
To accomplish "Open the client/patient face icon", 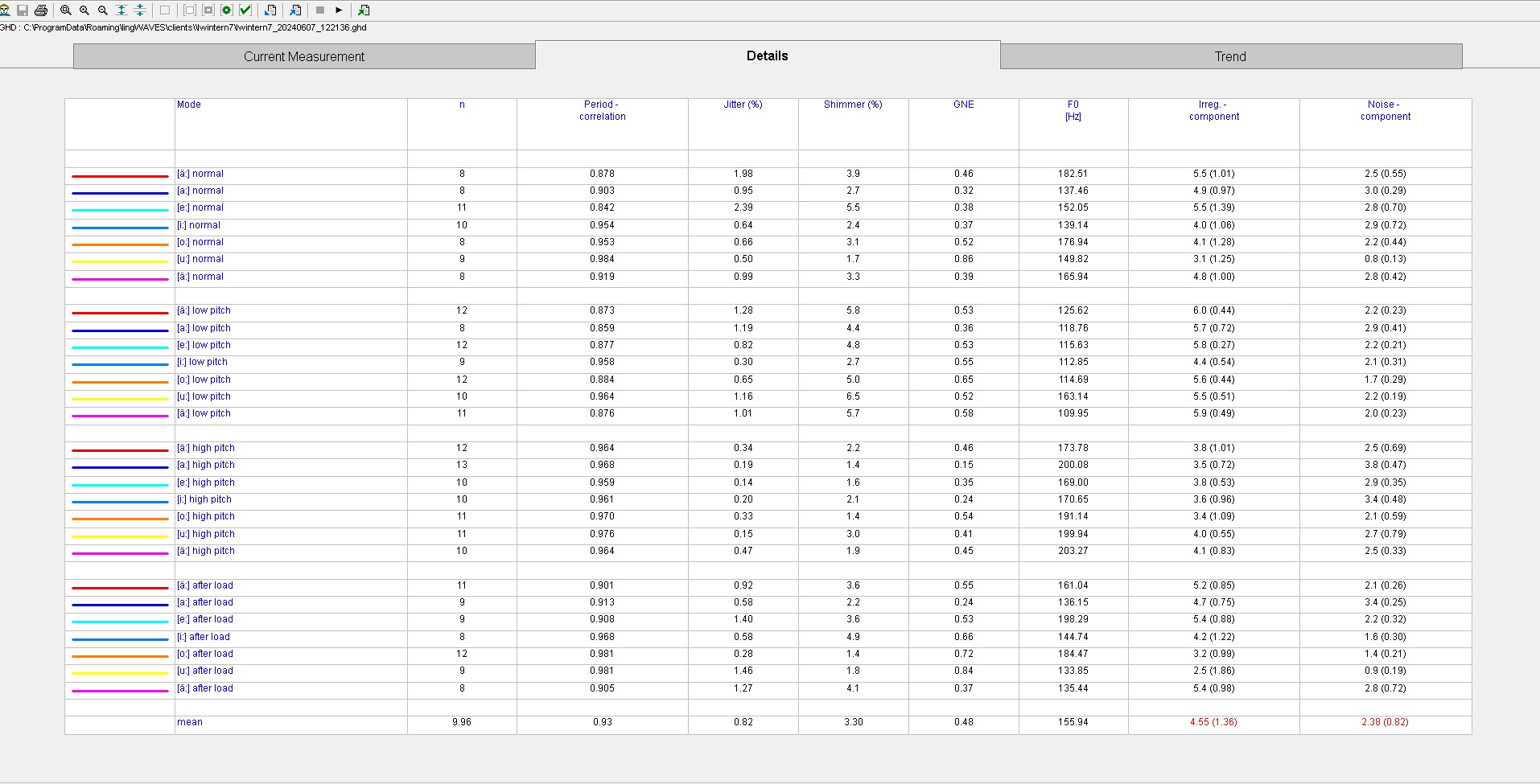I will point(4,10).
